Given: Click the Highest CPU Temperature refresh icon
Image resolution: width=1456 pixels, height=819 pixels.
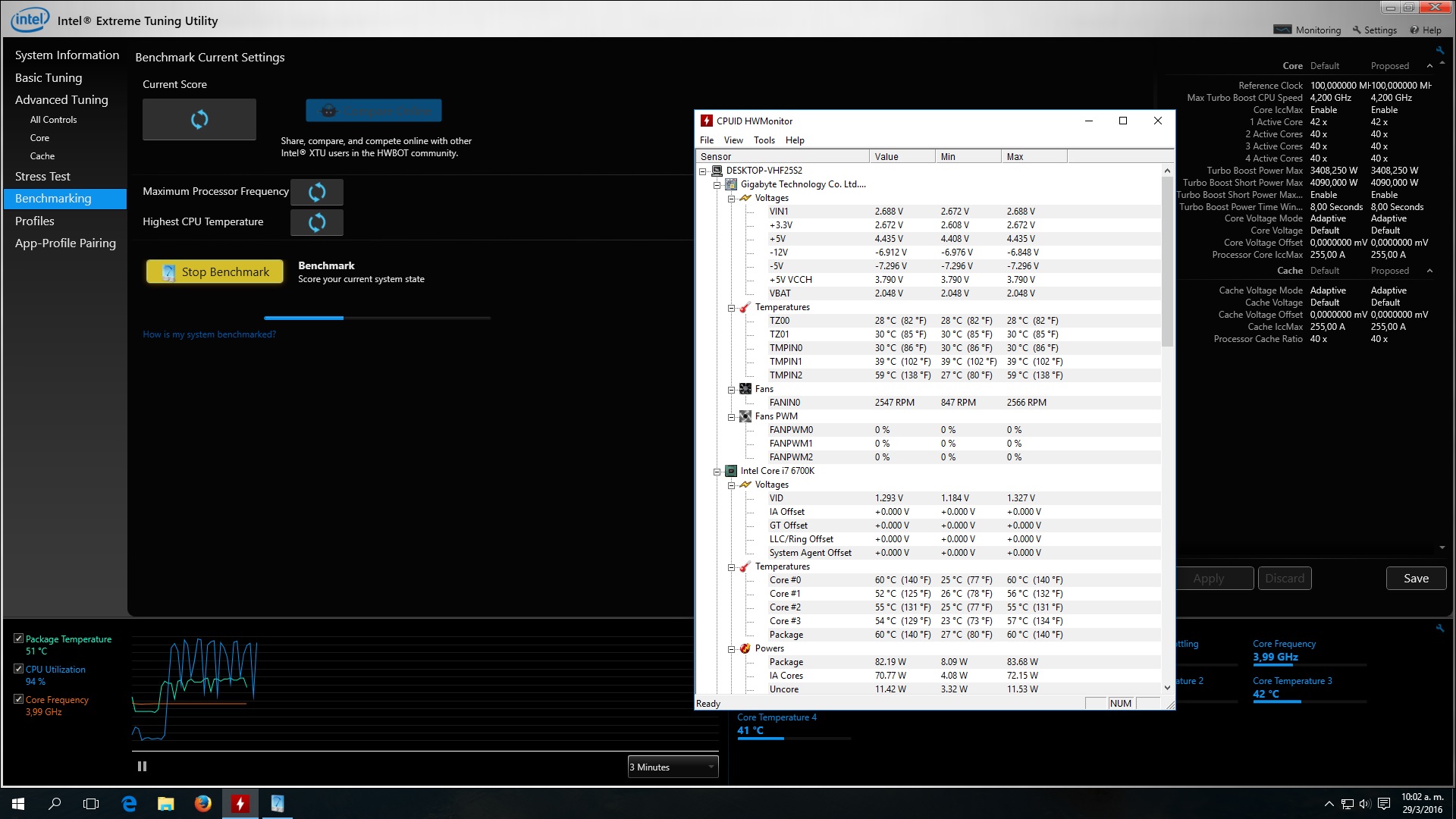Looking at the screenshot, I should click(x=317, y=222).
